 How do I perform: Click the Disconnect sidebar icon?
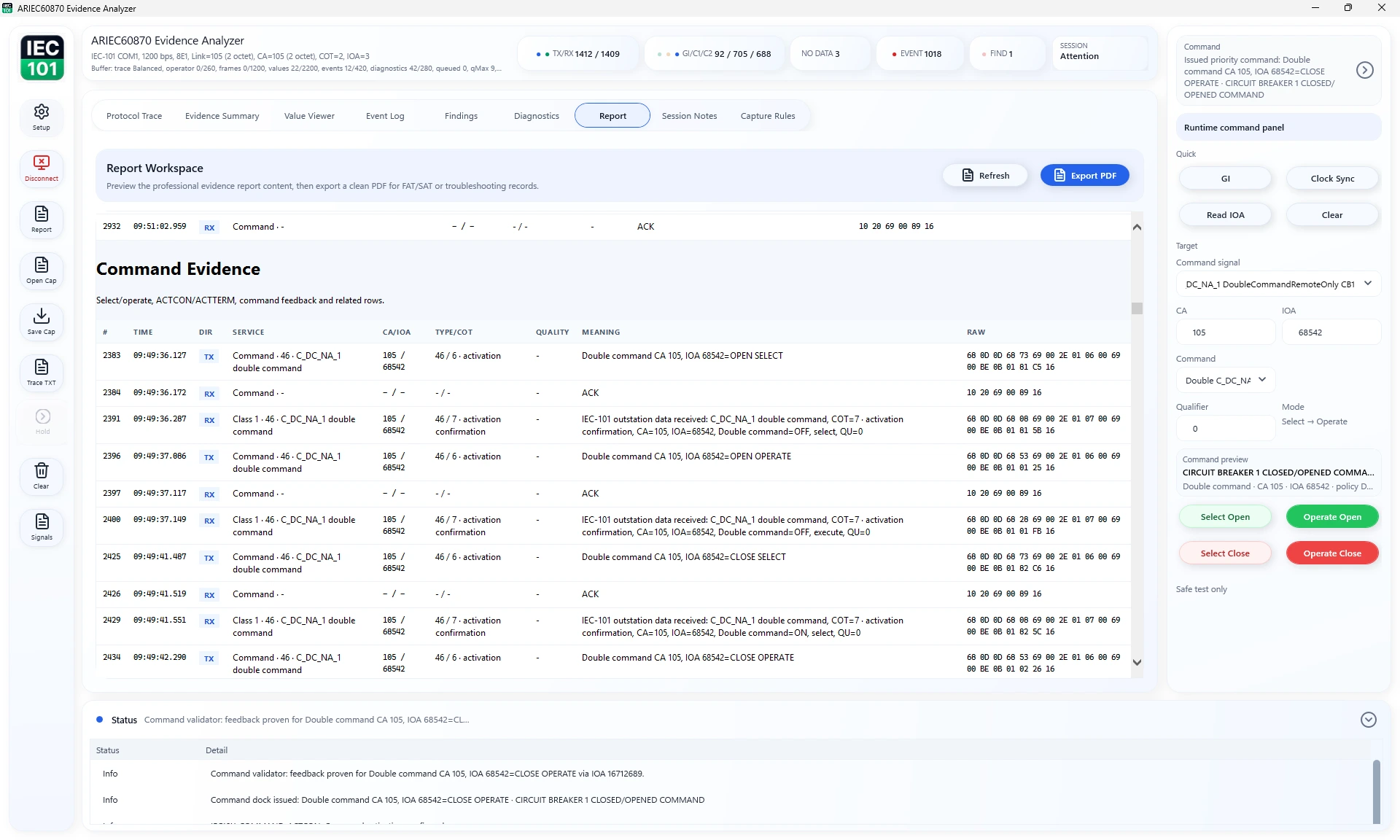(42, 168)
